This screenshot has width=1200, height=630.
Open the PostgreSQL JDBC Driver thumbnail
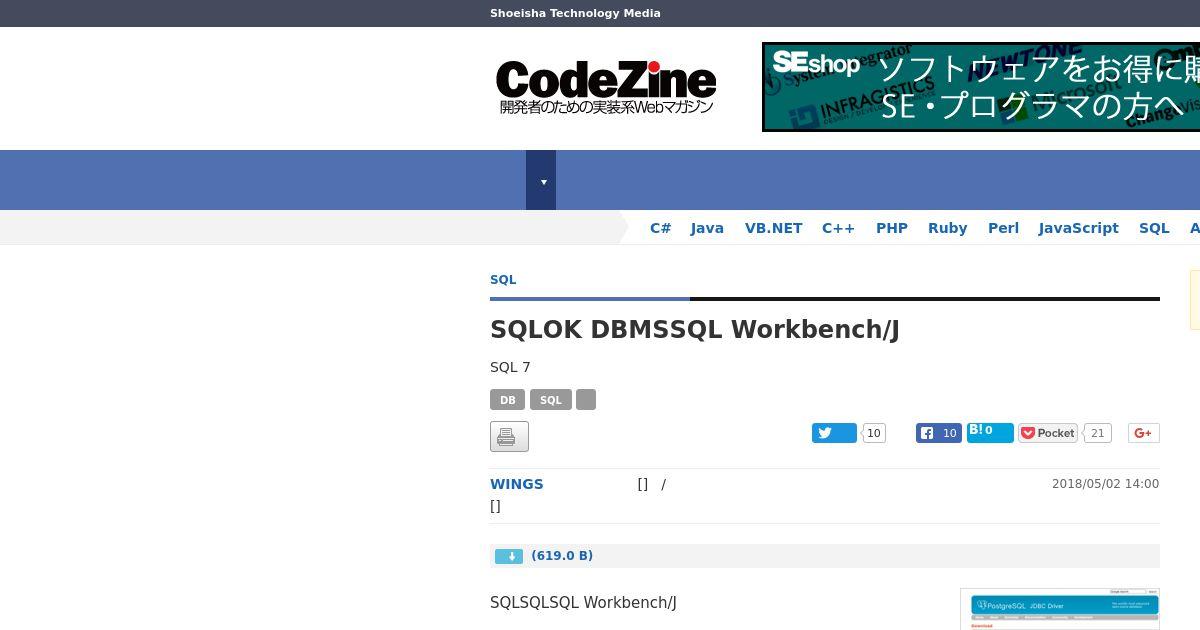click(x=1060, y=609)
